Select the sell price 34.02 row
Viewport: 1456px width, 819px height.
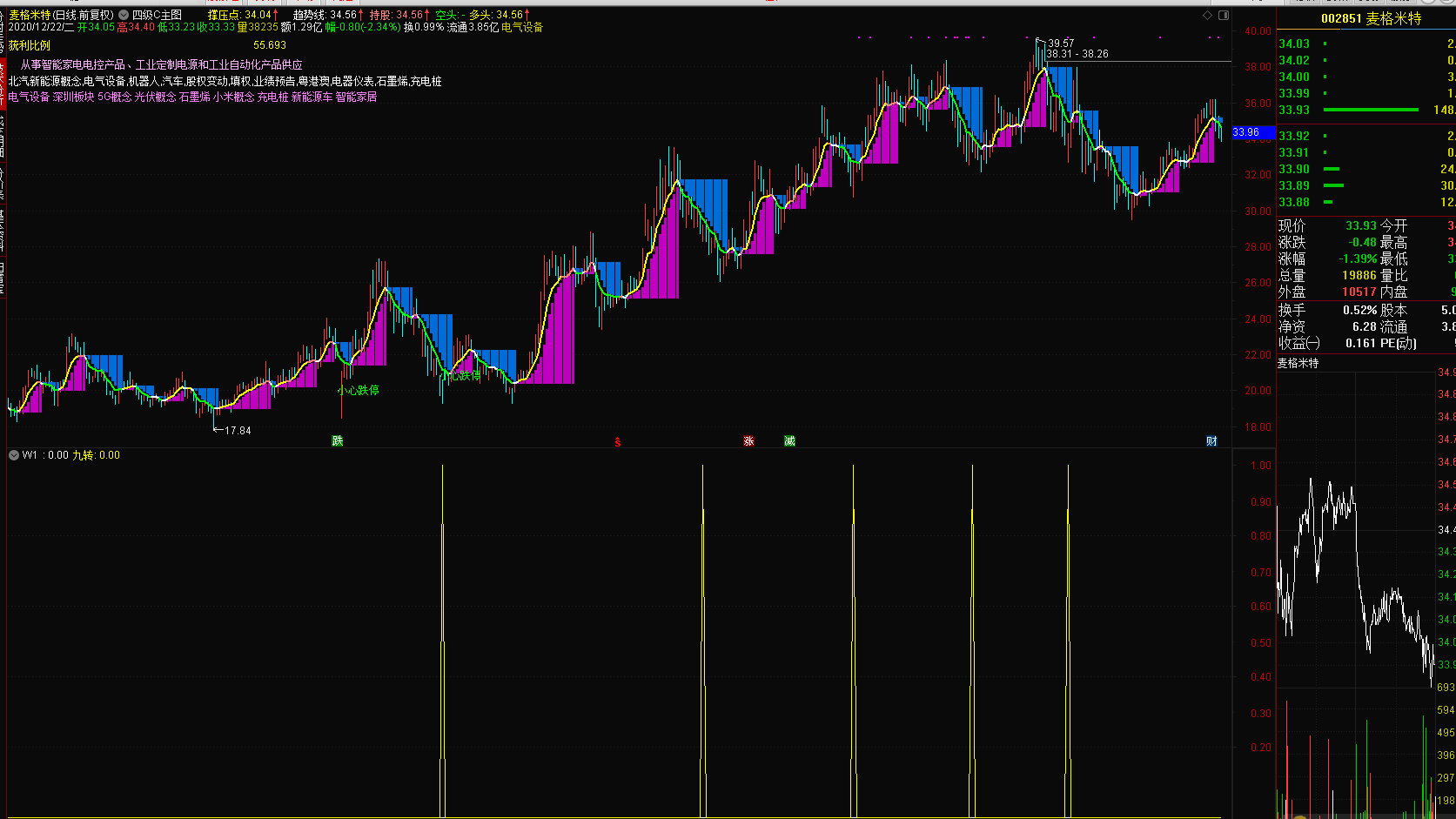(x=1366, y=60)
